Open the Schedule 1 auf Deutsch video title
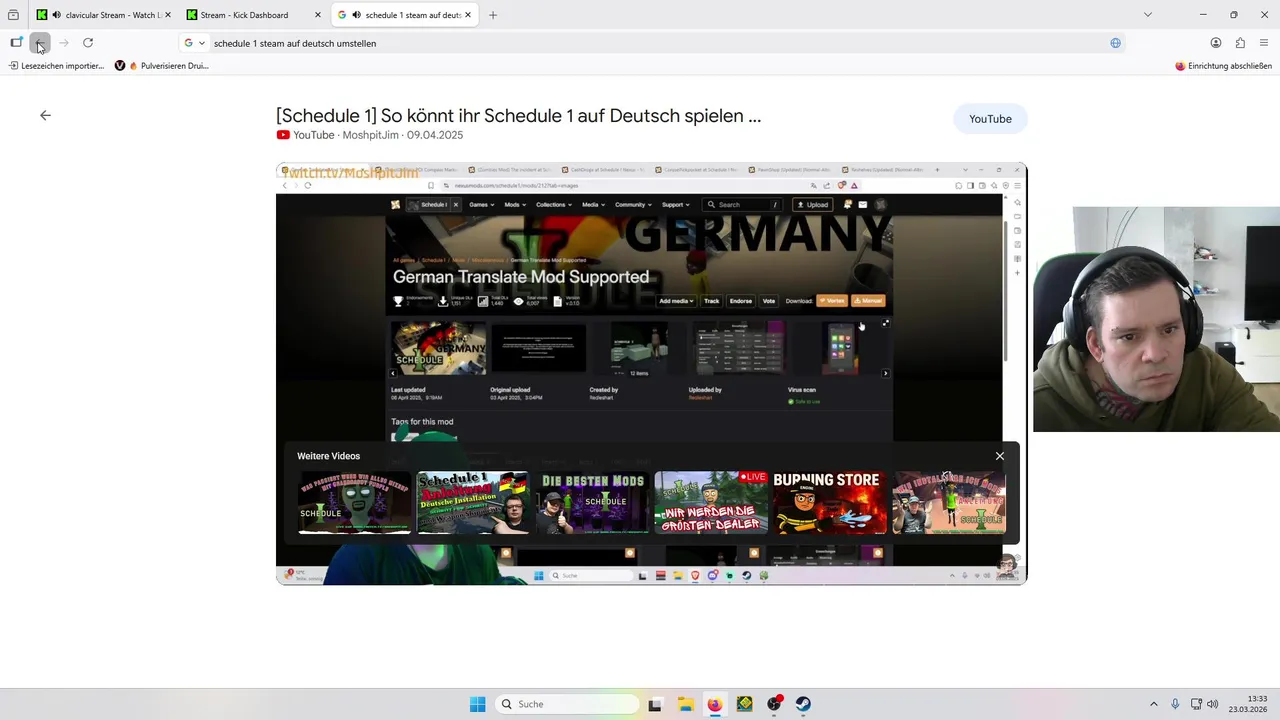The width and height of the screenshot is (1280, 720). (518, 115)
